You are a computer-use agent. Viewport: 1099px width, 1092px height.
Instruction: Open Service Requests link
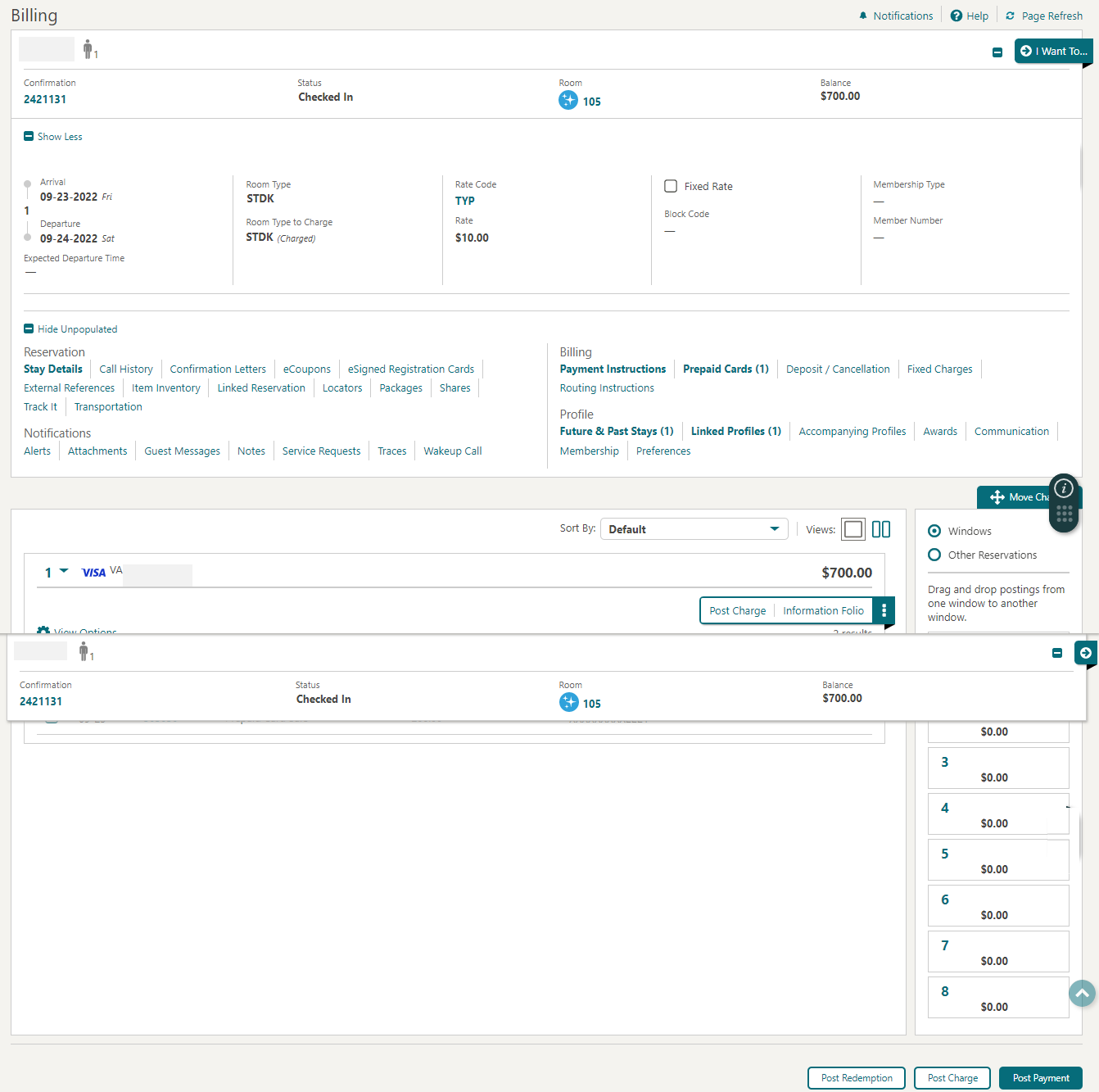coord(322,451)
